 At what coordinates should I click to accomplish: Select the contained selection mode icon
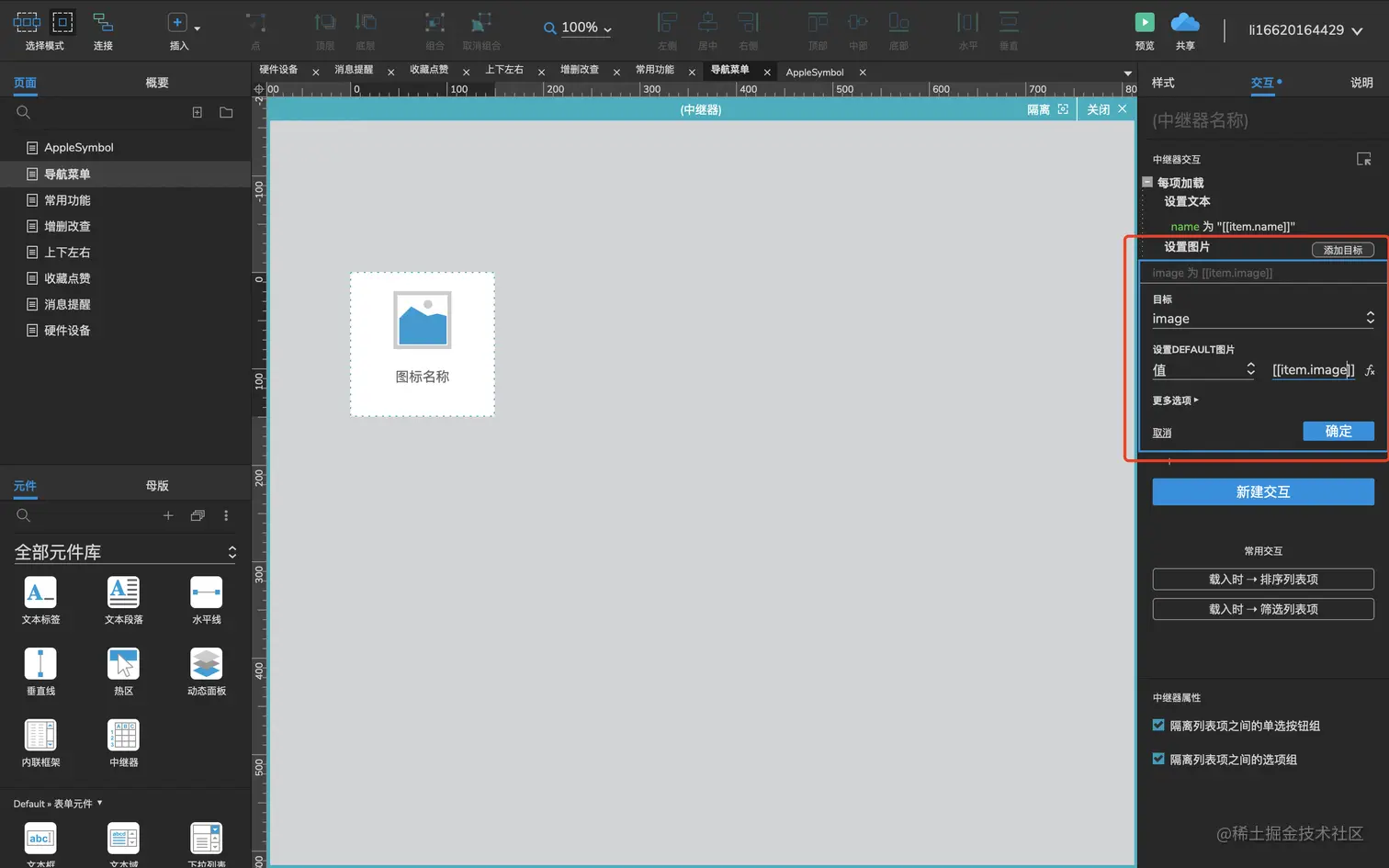[x=62, y=22]
